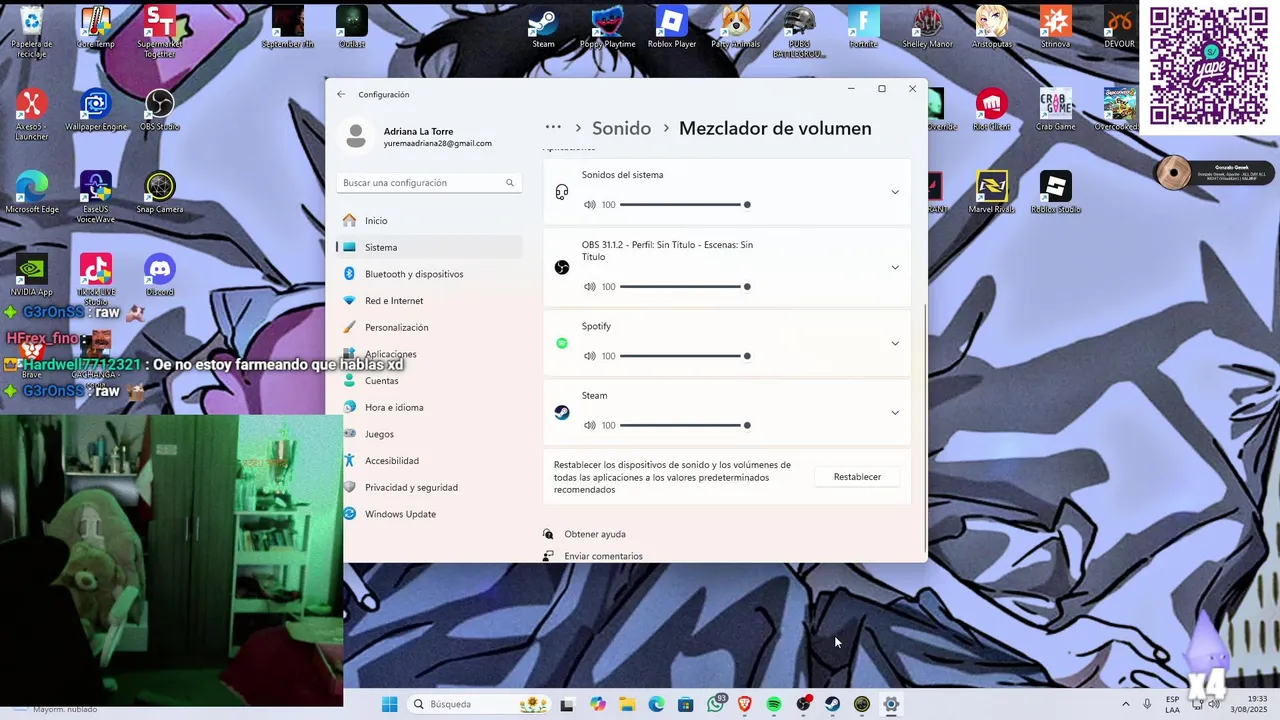1280x720 pixels.
Task: Click the Restablecer button
Action: point(857,477)
